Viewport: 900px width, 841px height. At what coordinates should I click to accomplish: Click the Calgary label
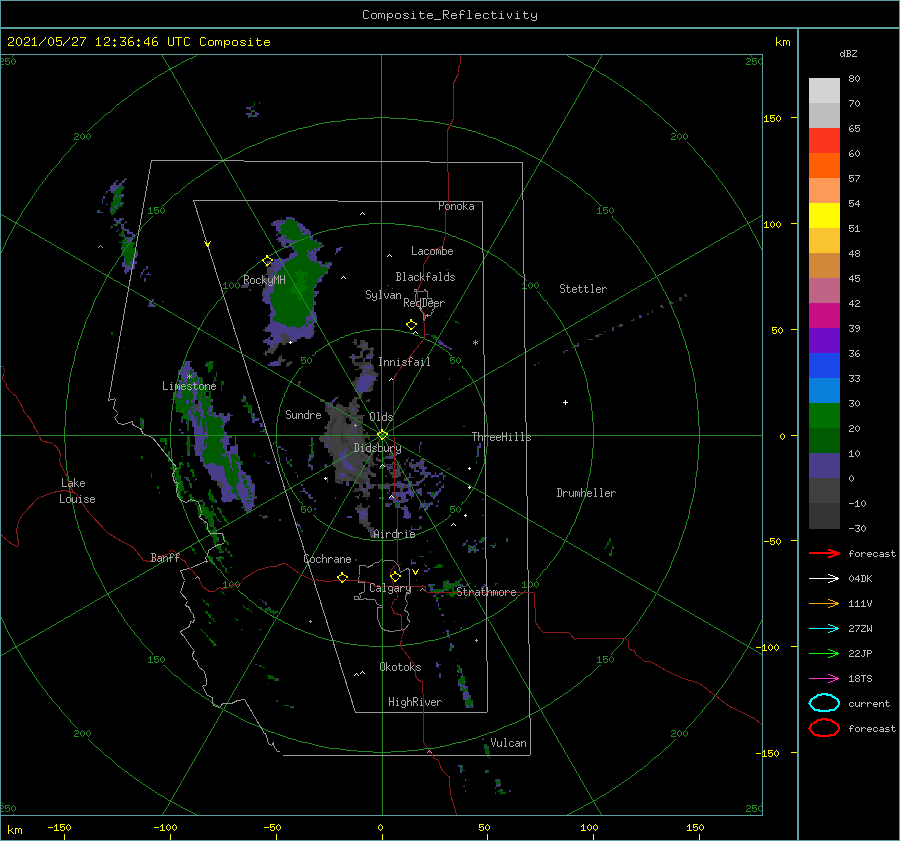[390, 588]
